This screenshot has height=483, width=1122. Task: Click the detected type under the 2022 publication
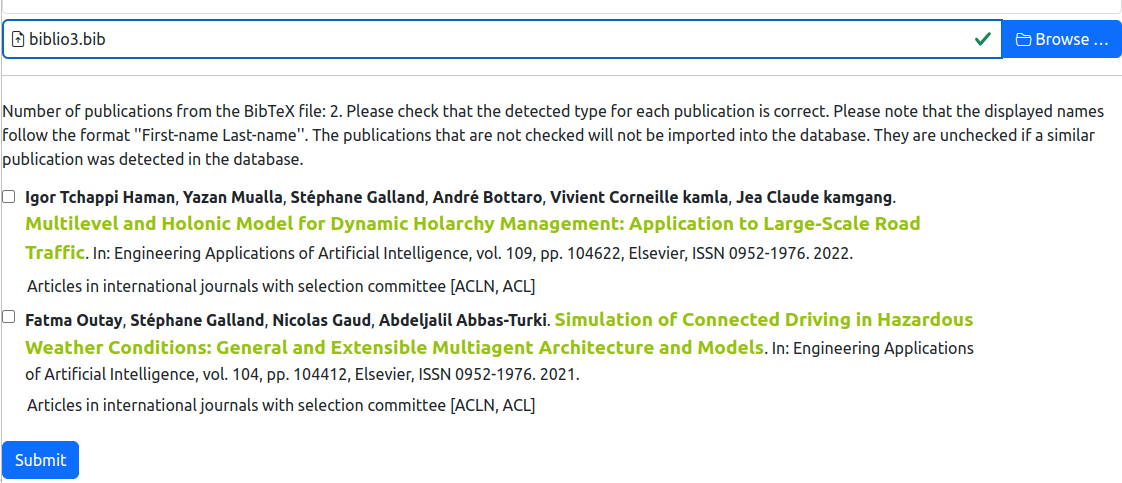[x=281, y=286]
